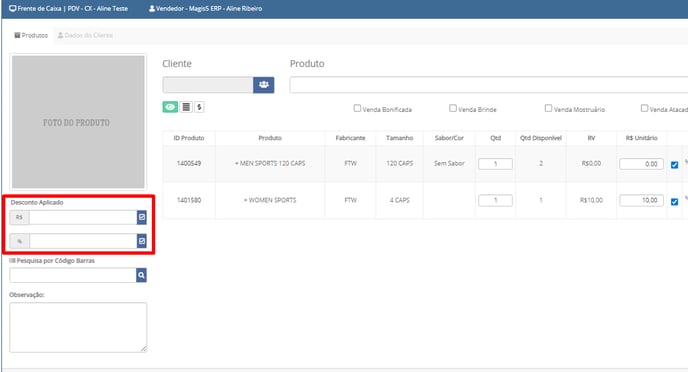Check the Venda Mostruário option
Screen dimensions: 688x372
pos(548,108)
